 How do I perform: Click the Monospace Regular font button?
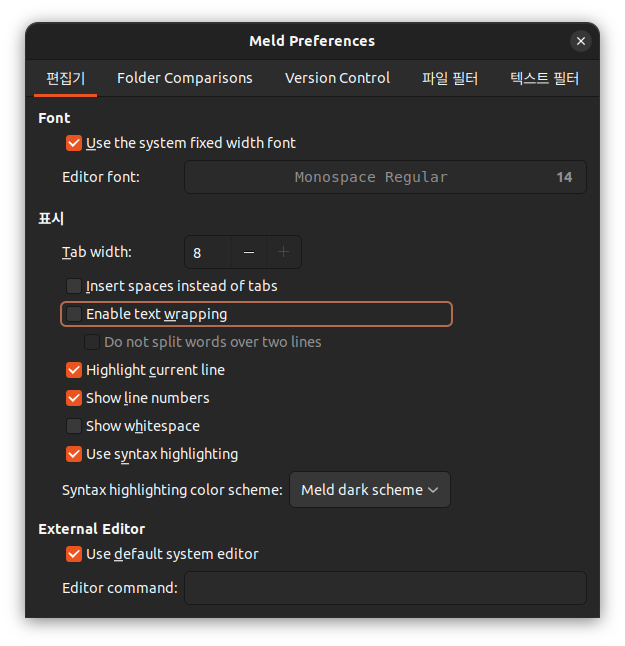click(x=385, y=177)
